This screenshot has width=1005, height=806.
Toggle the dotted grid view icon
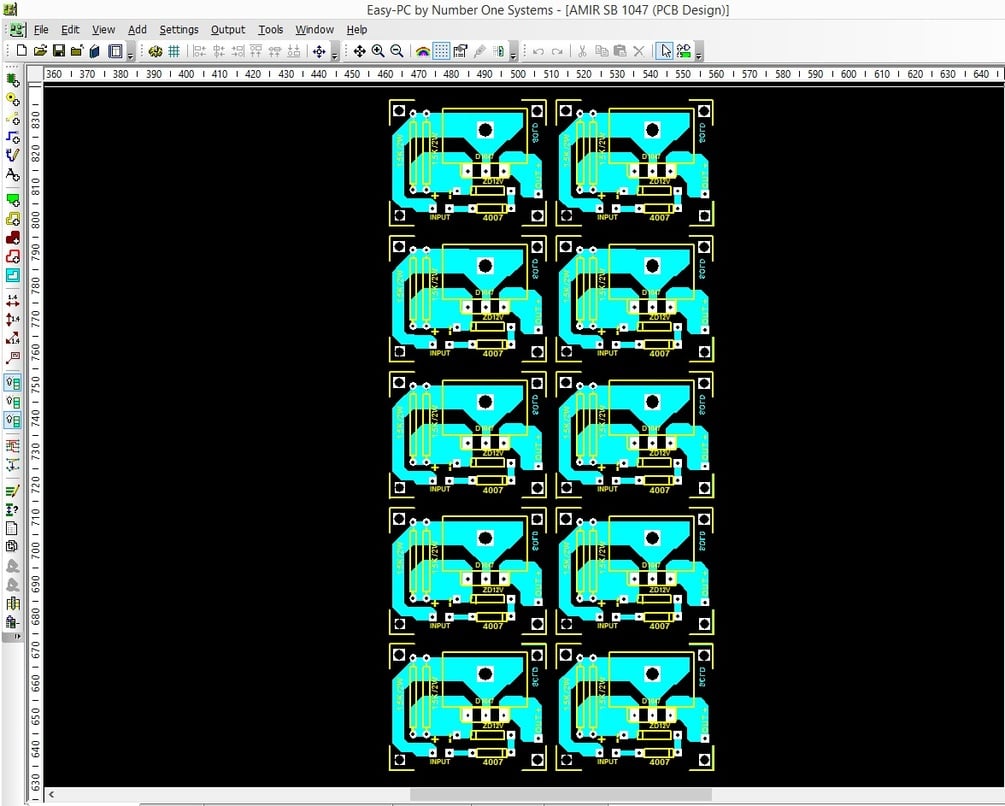442,50
